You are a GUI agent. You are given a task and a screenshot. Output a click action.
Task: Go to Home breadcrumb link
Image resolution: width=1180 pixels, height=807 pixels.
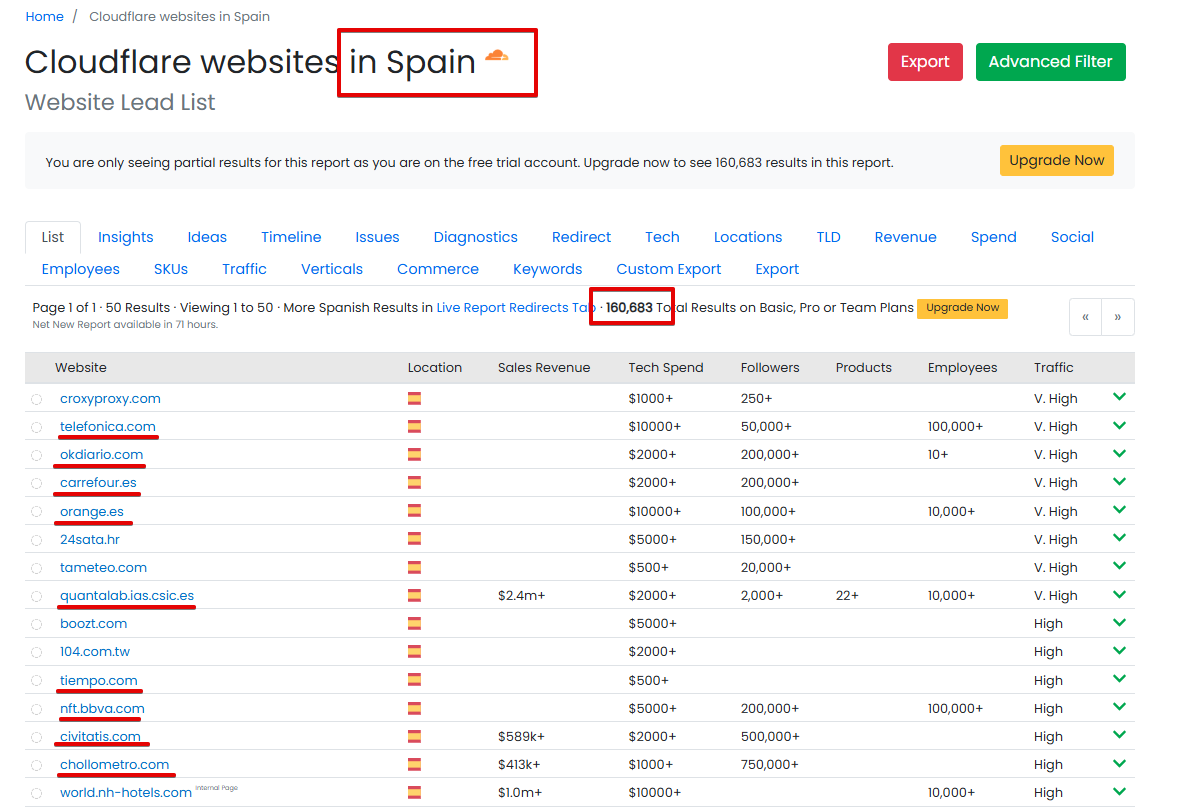point(44,17)
